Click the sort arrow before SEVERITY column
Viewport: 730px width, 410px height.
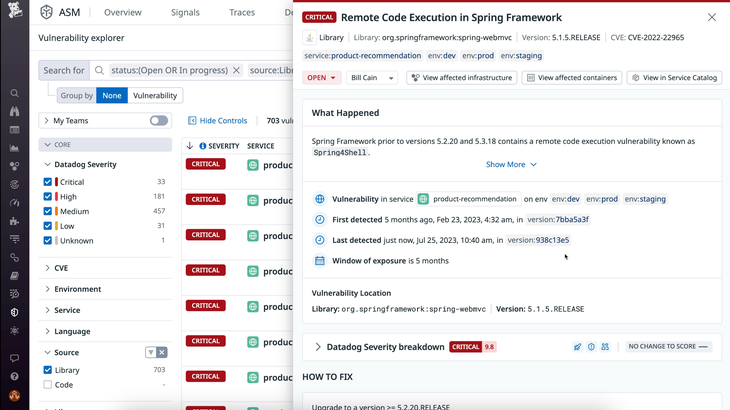[x=189, y=146]
